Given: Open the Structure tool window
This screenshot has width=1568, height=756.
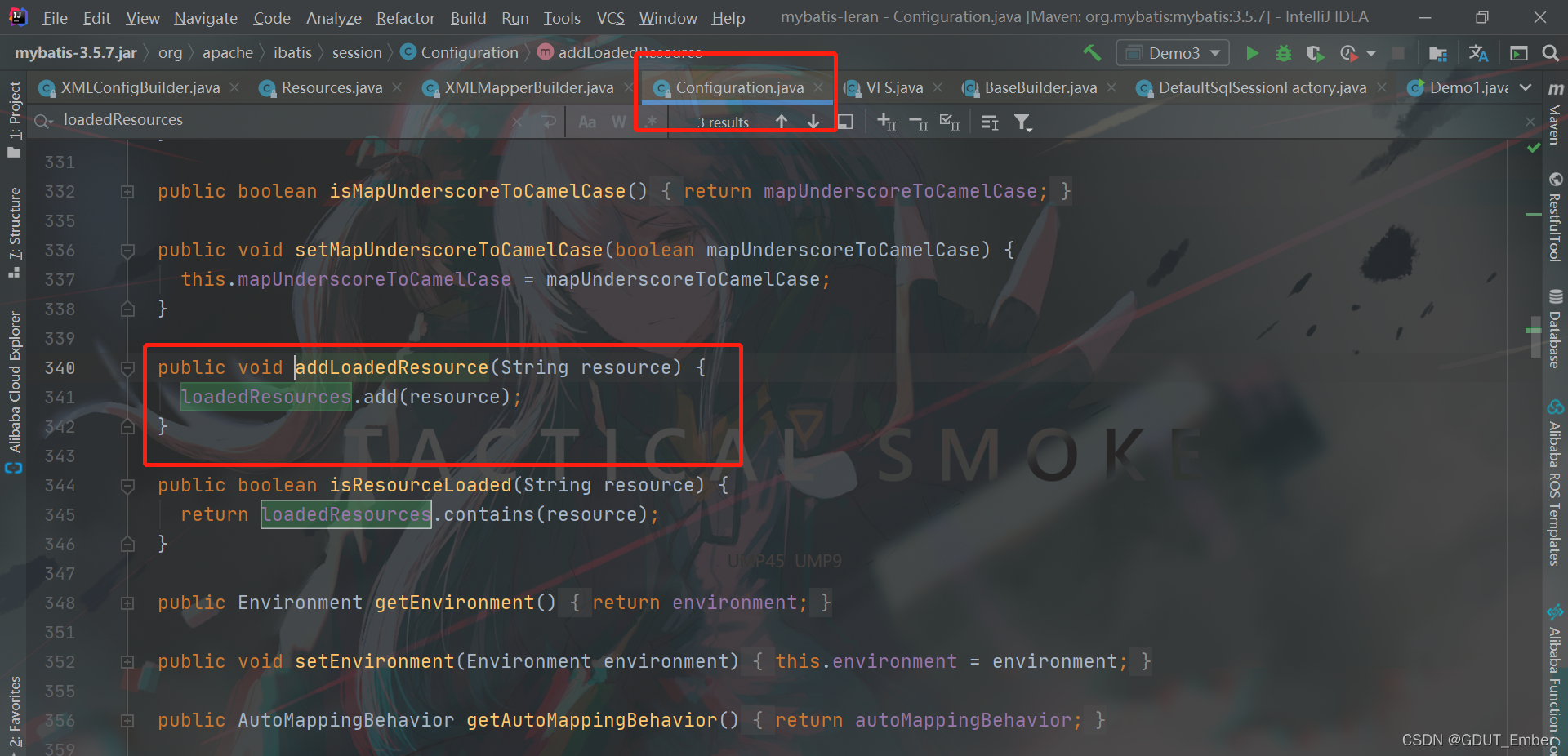Looking at the screenshot, I should point(14,232).
